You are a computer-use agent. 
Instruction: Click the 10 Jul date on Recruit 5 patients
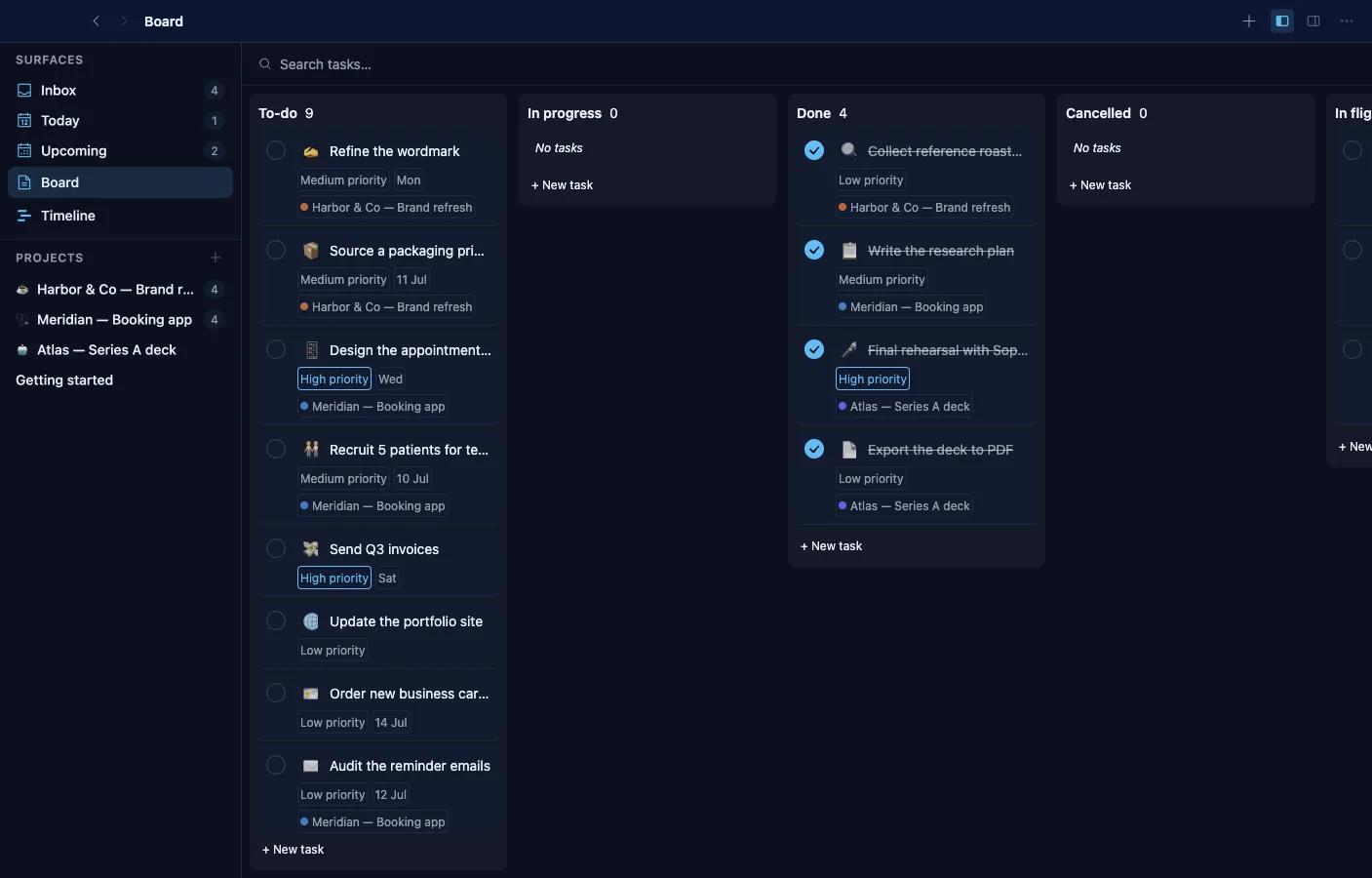pos(412,478)
